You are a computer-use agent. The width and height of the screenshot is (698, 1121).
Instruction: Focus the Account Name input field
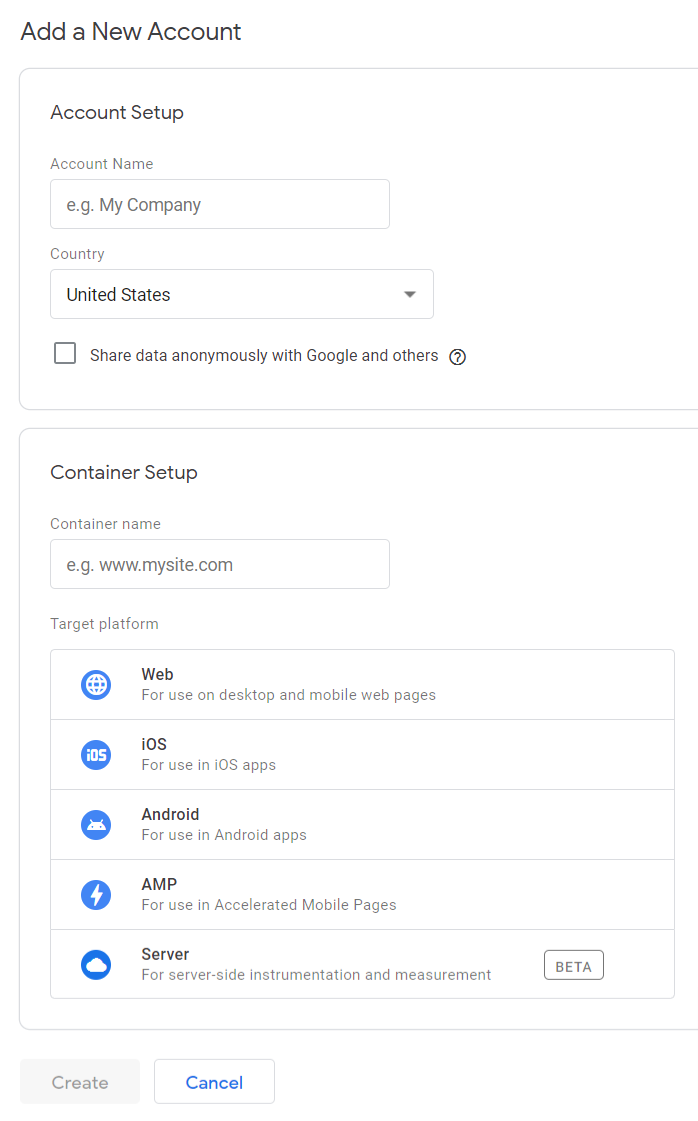pyautogui.click(x=220, y=204)
